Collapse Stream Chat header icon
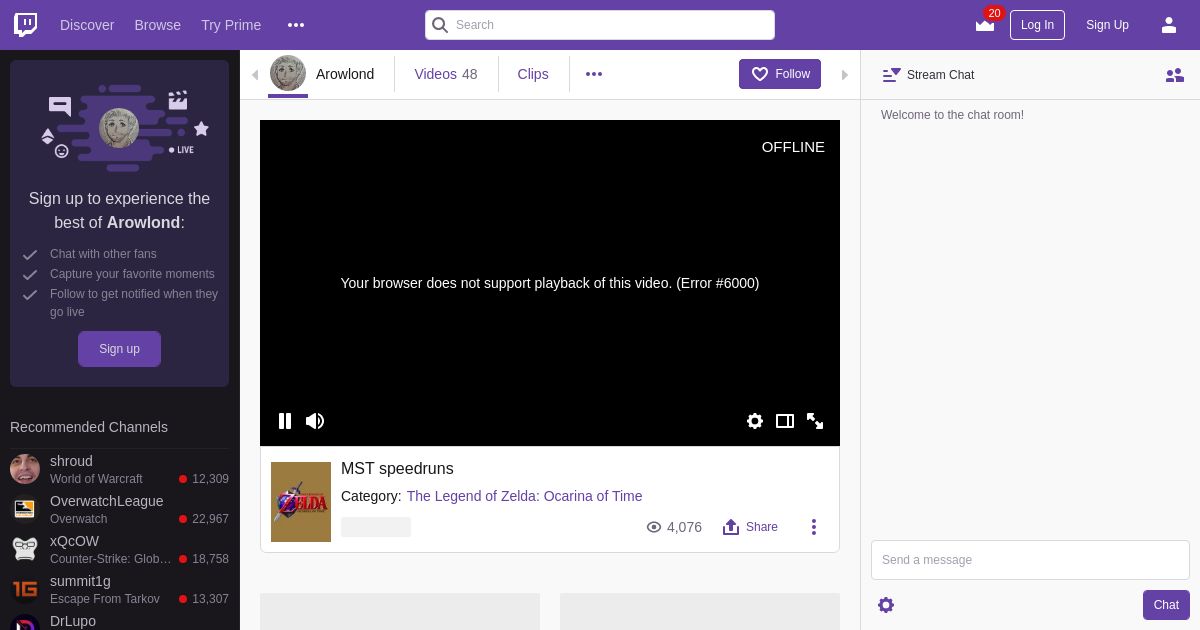Screen dimensions: 1200x630 [x=891, y=75]
